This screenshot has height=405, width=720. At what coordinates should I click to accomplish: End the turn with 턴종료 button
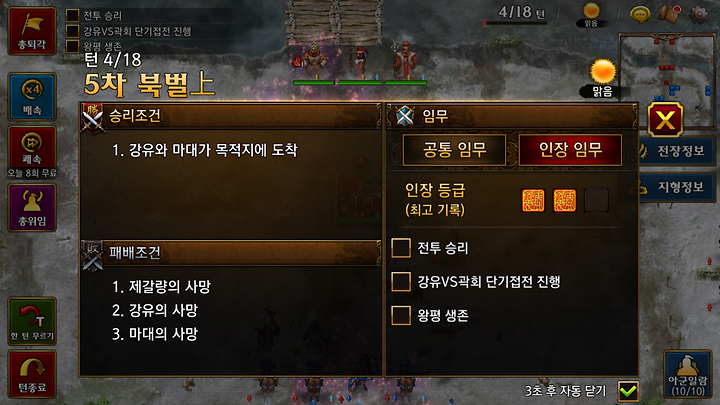pos(32,374)
